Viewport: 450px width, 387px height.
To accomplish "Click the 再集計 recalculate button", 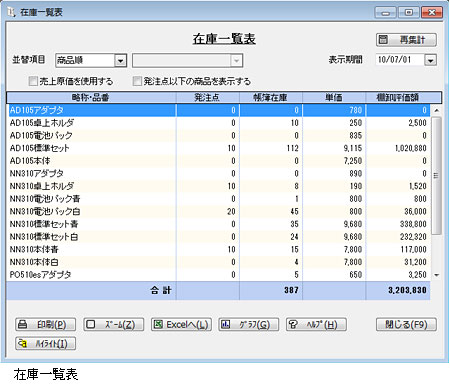I will (406, 40).
